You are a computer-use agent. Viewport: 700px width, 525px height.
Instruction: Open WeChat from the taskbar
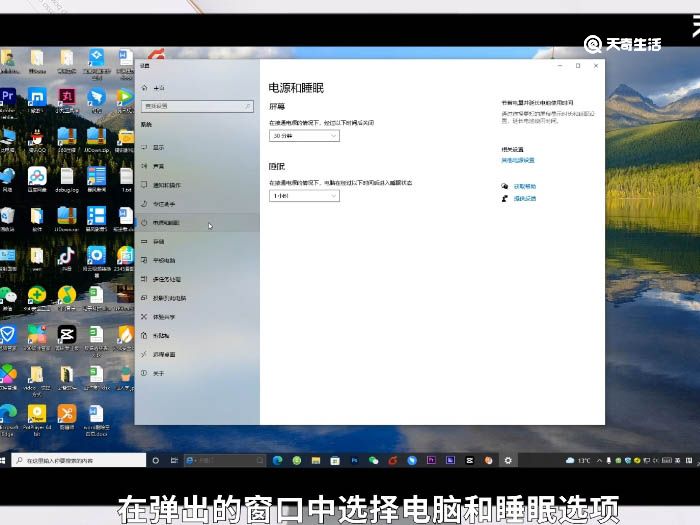click(374, 460)
